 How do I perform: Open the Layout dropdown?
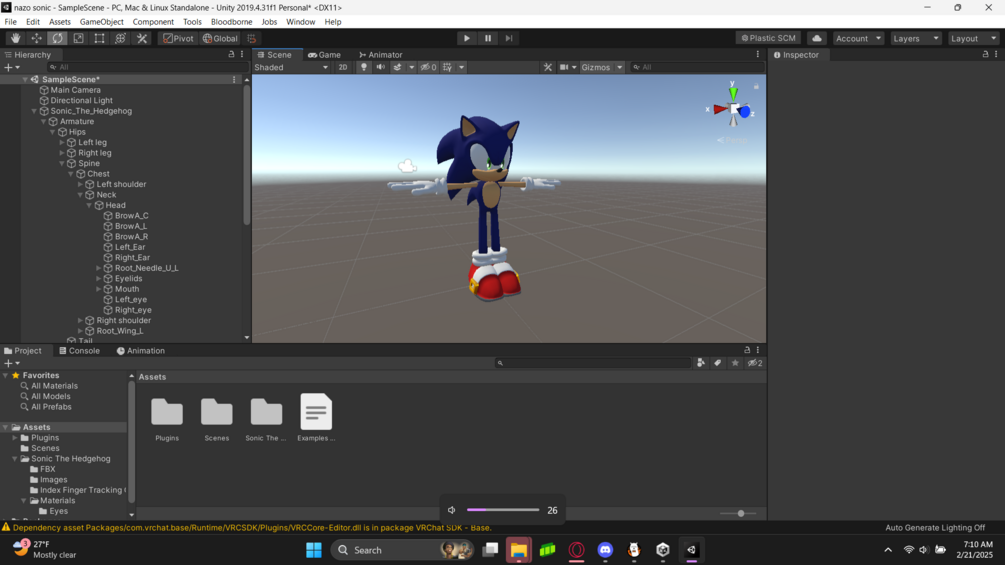[974, 38]
